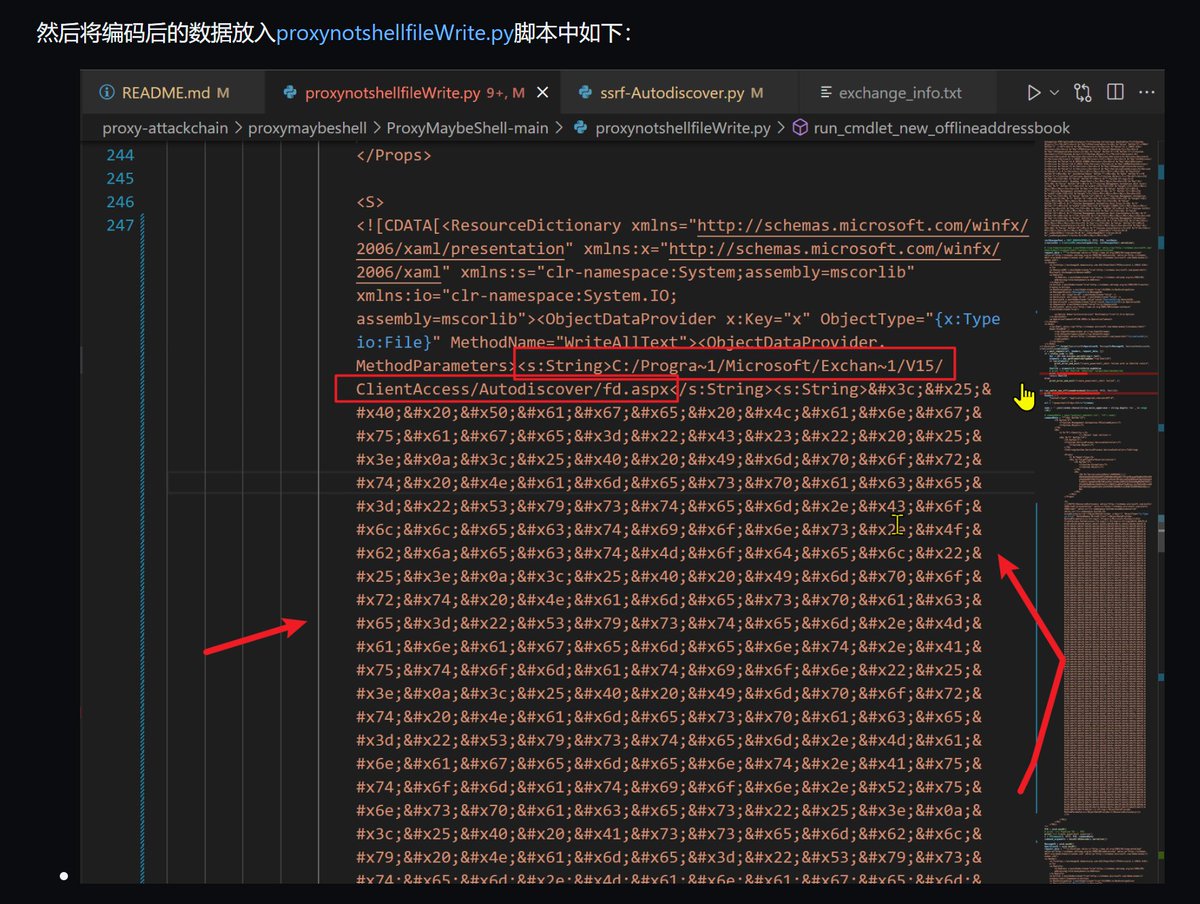Click the xmlns:io="clr-namespace:System.IO; text

[x=517, y=295]
